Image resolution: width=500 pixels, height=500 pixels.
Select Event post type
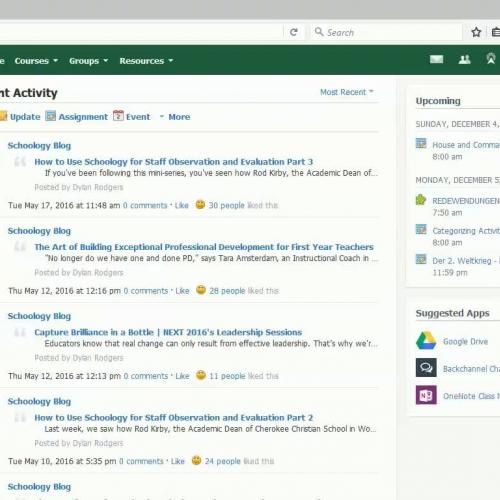coord(138,117)
